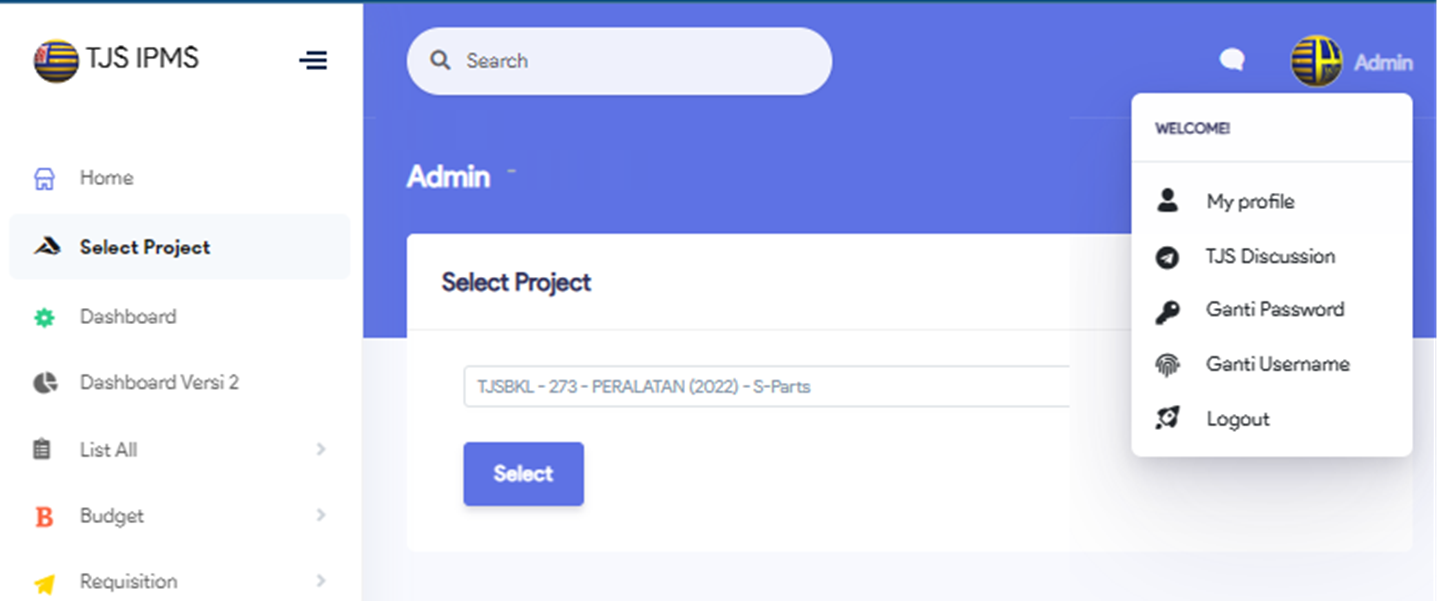
Task: Open TJS Discussion link in the menu
Action: [x=1270, y=257]
